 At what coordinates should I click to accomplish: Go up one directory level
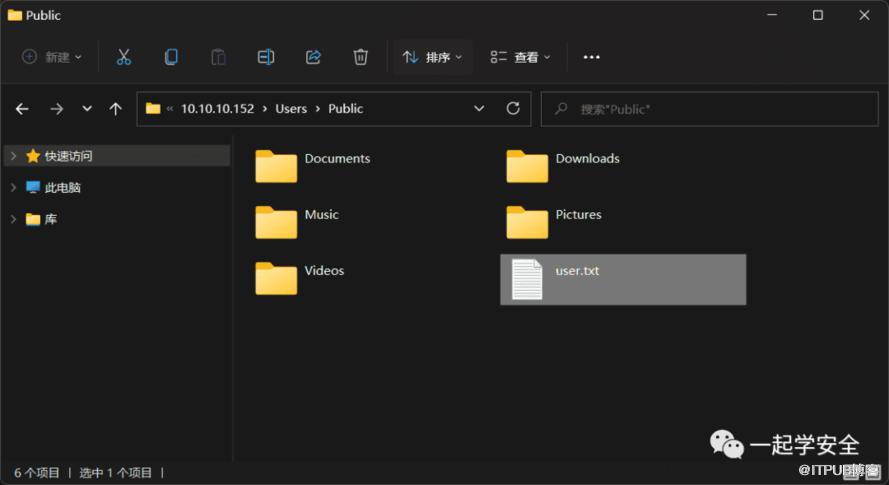pos(116,108)
